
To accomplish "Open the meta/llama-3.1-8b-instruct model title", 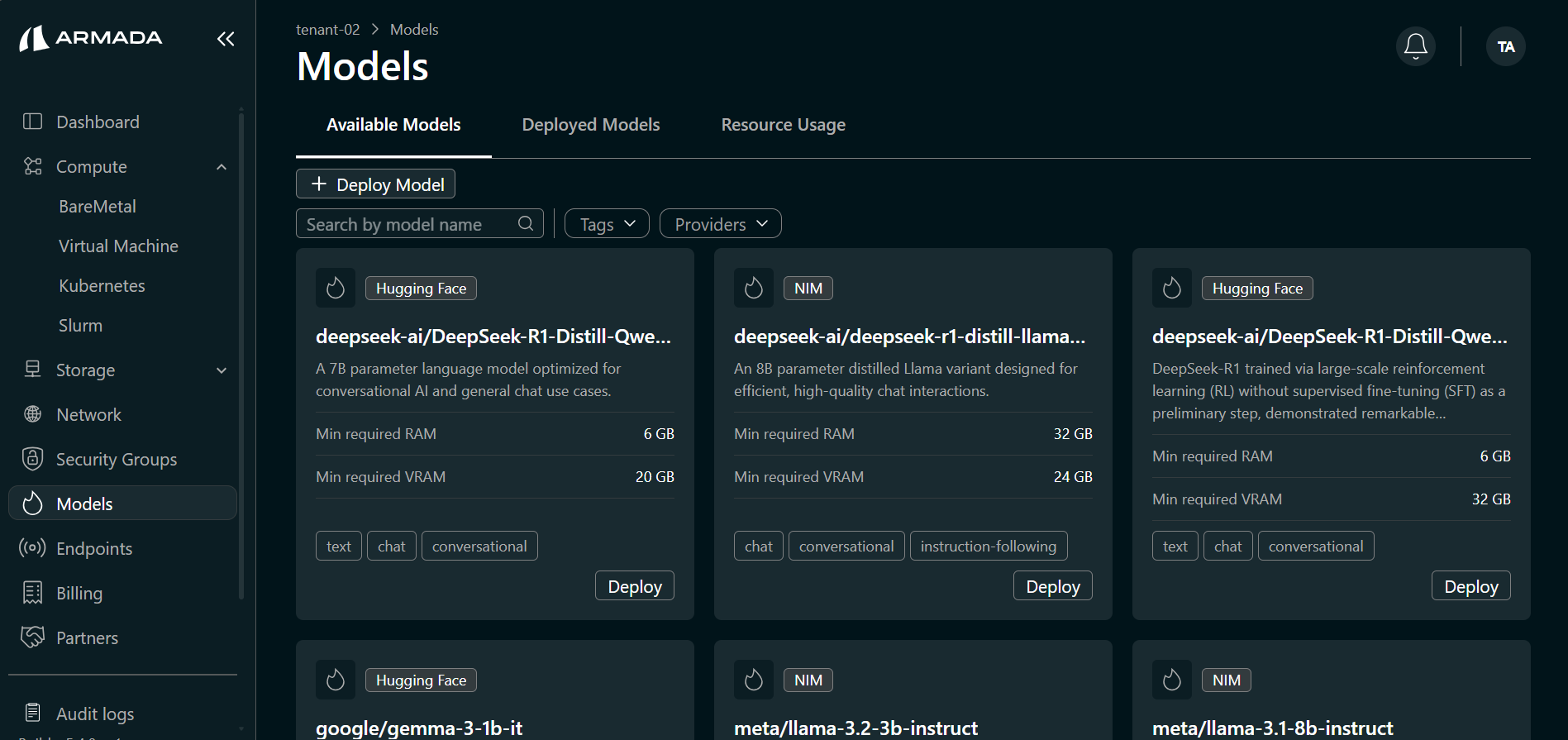I will 1273,728.
